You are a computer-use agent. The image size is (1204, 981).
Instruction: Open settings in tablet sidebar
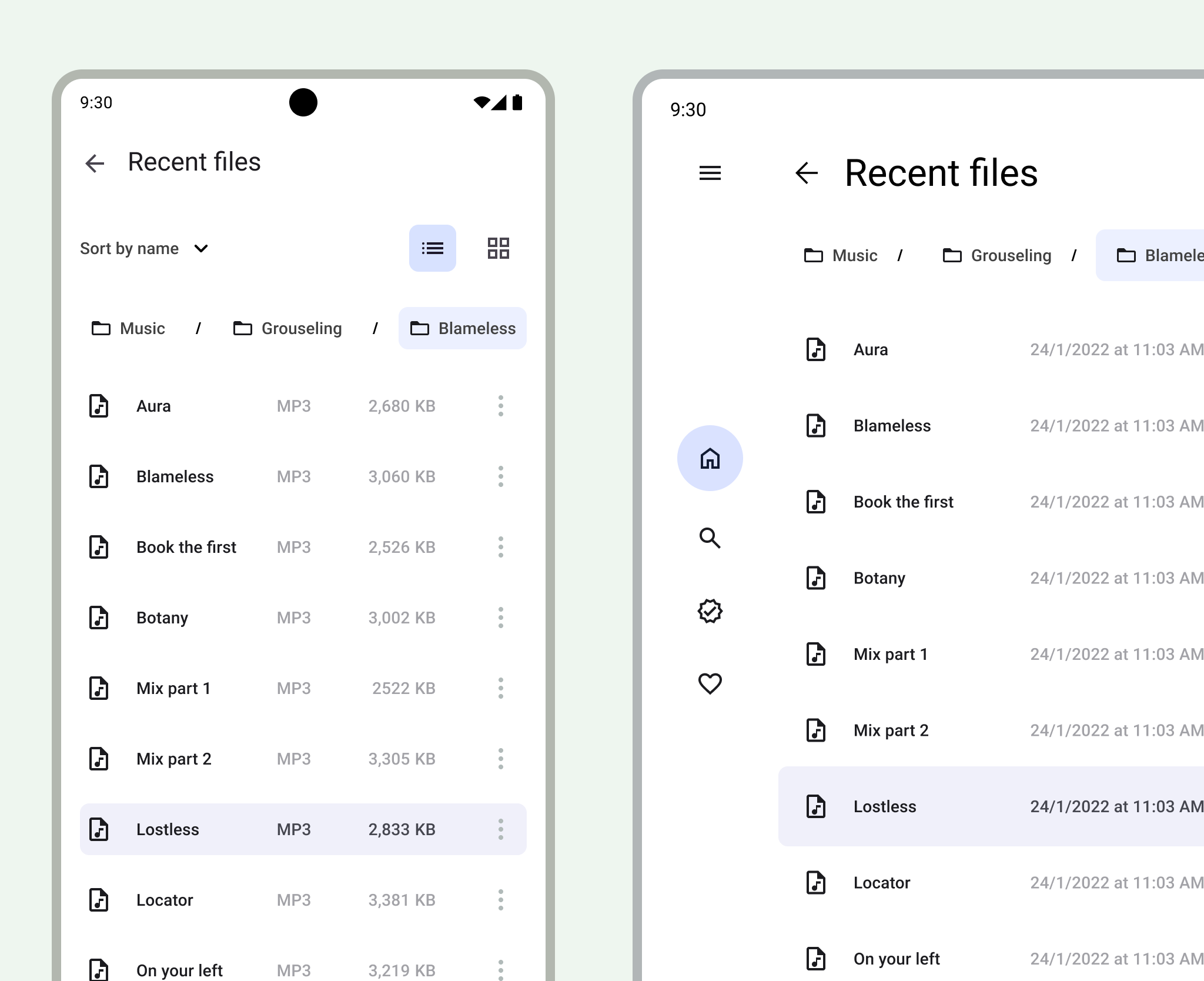click(710, 611)
